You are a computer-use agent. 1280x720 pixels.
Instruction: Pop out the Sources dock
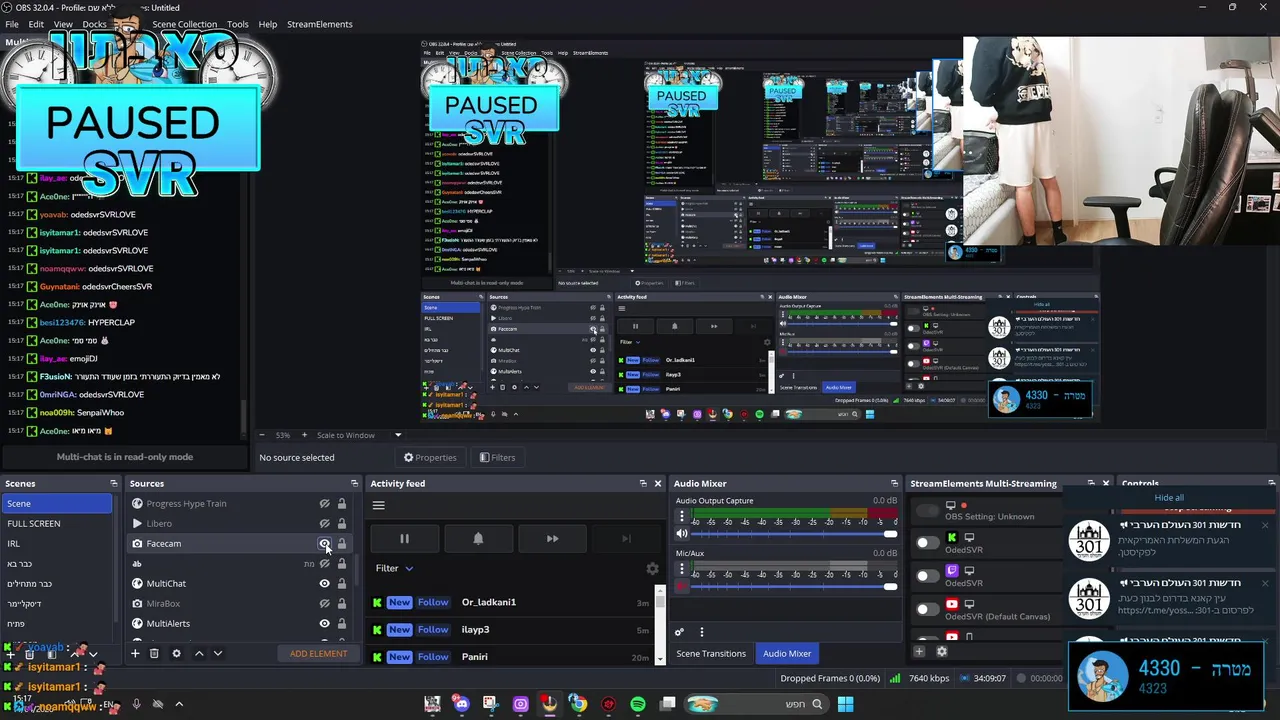[353, 484]
